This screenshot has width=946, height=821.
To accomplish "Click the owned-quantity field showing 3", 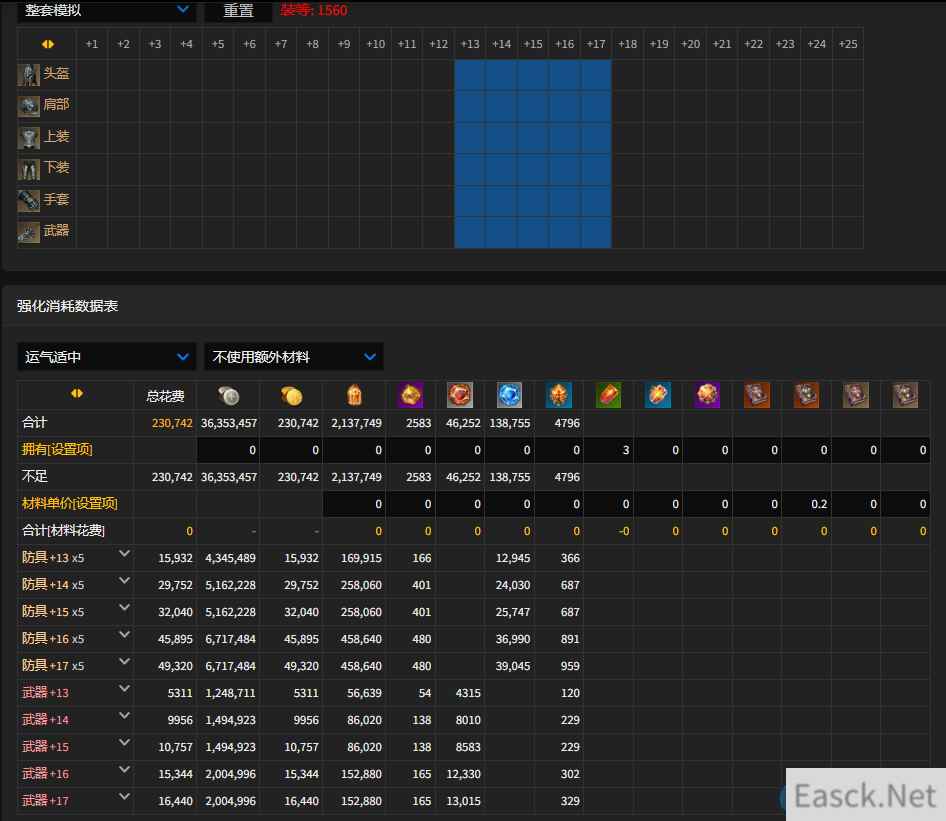I will pyautogui.click(x=608, y=450).
